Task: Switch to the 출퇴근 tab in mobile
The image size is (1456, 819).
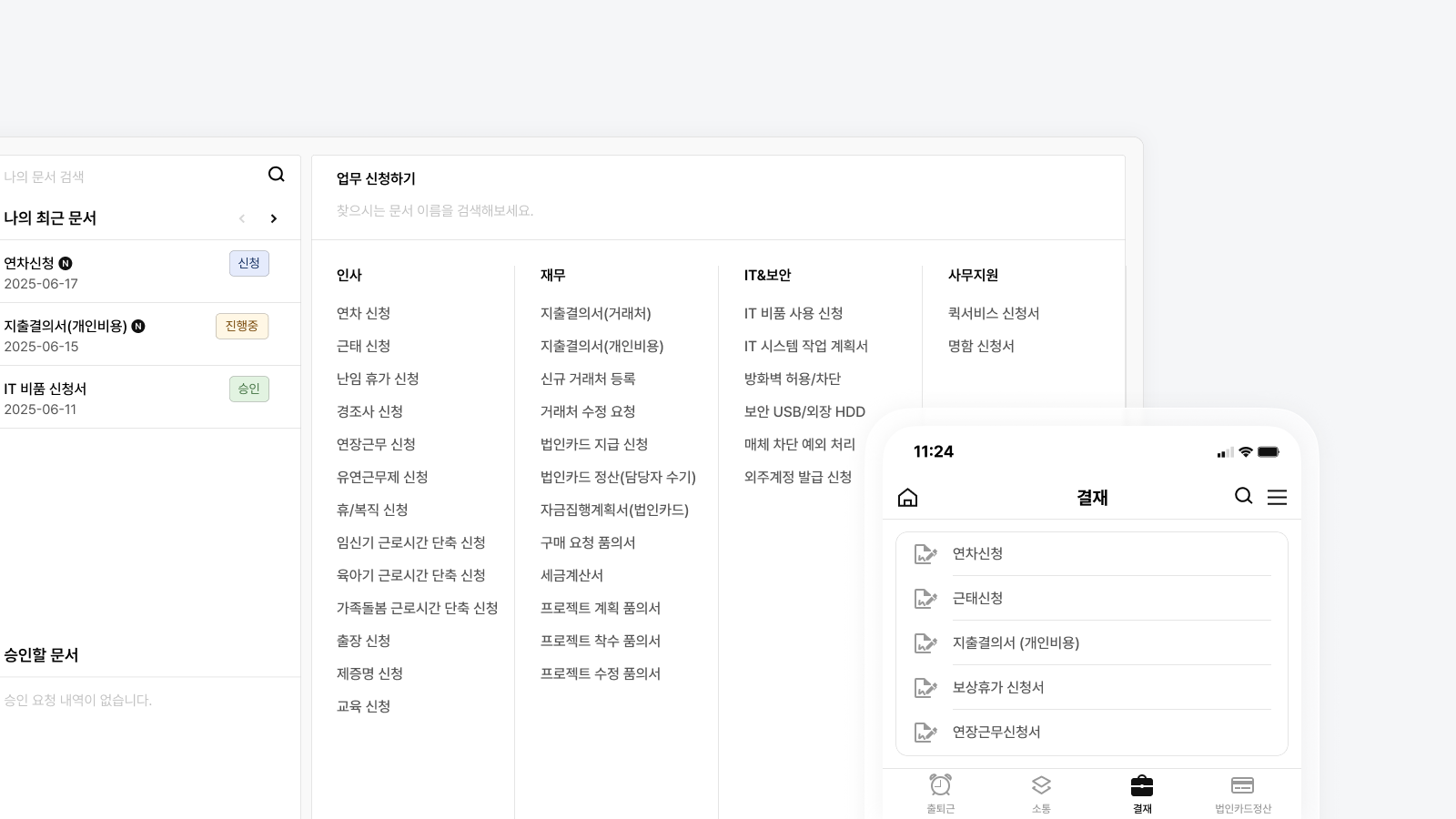Action: click(x=940, y=794)
